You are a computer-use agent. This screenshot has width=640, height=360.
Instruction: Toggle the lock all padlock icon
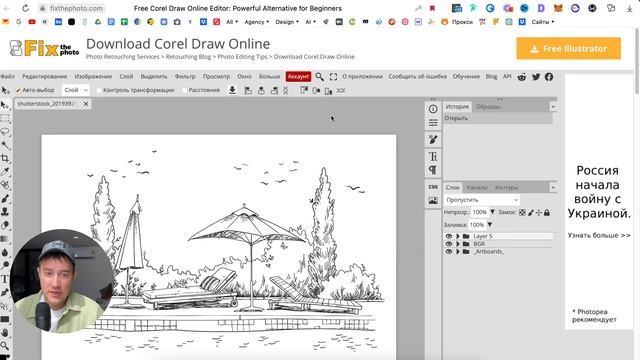point(547,212)
